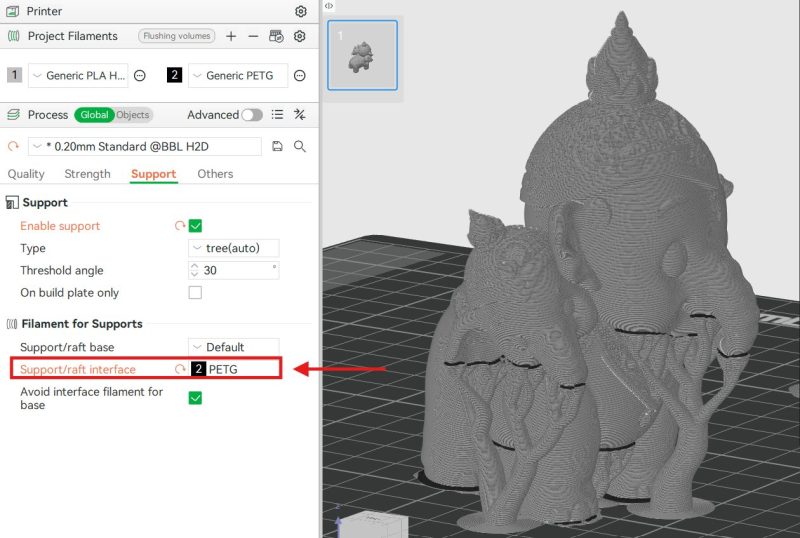The height and width of the screenshot is (538, 800).
Task: Open the Support/raft base filament dropdown
Action: click(x=234, y=347)
